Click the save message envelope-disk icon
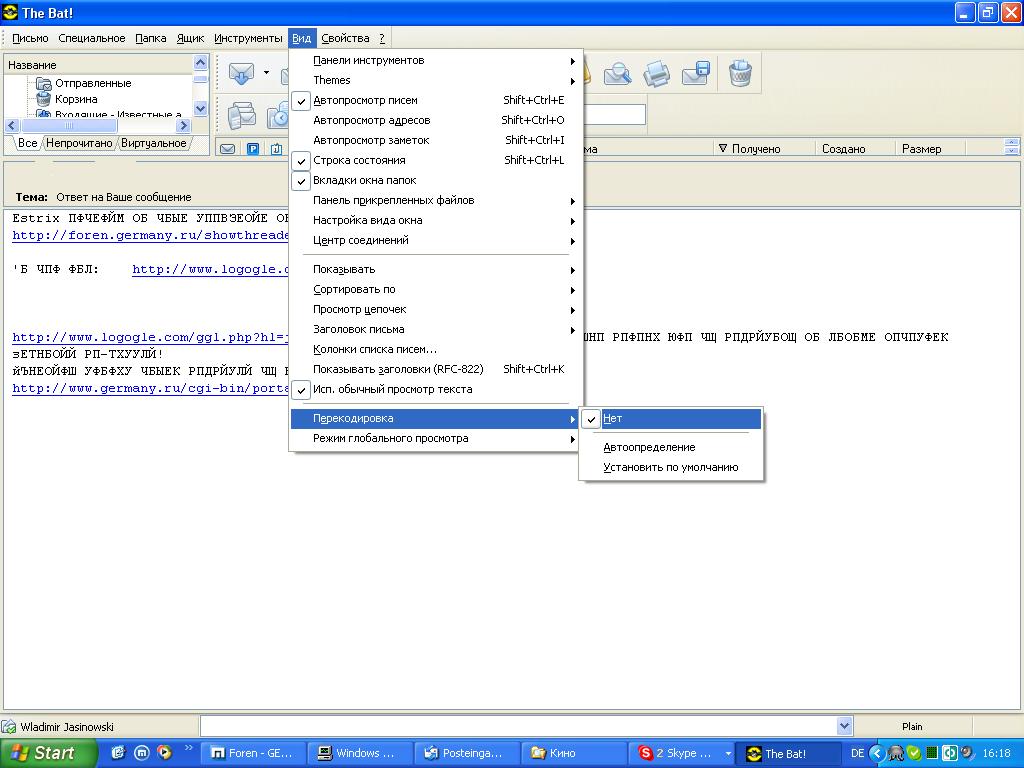 point(696,73)
